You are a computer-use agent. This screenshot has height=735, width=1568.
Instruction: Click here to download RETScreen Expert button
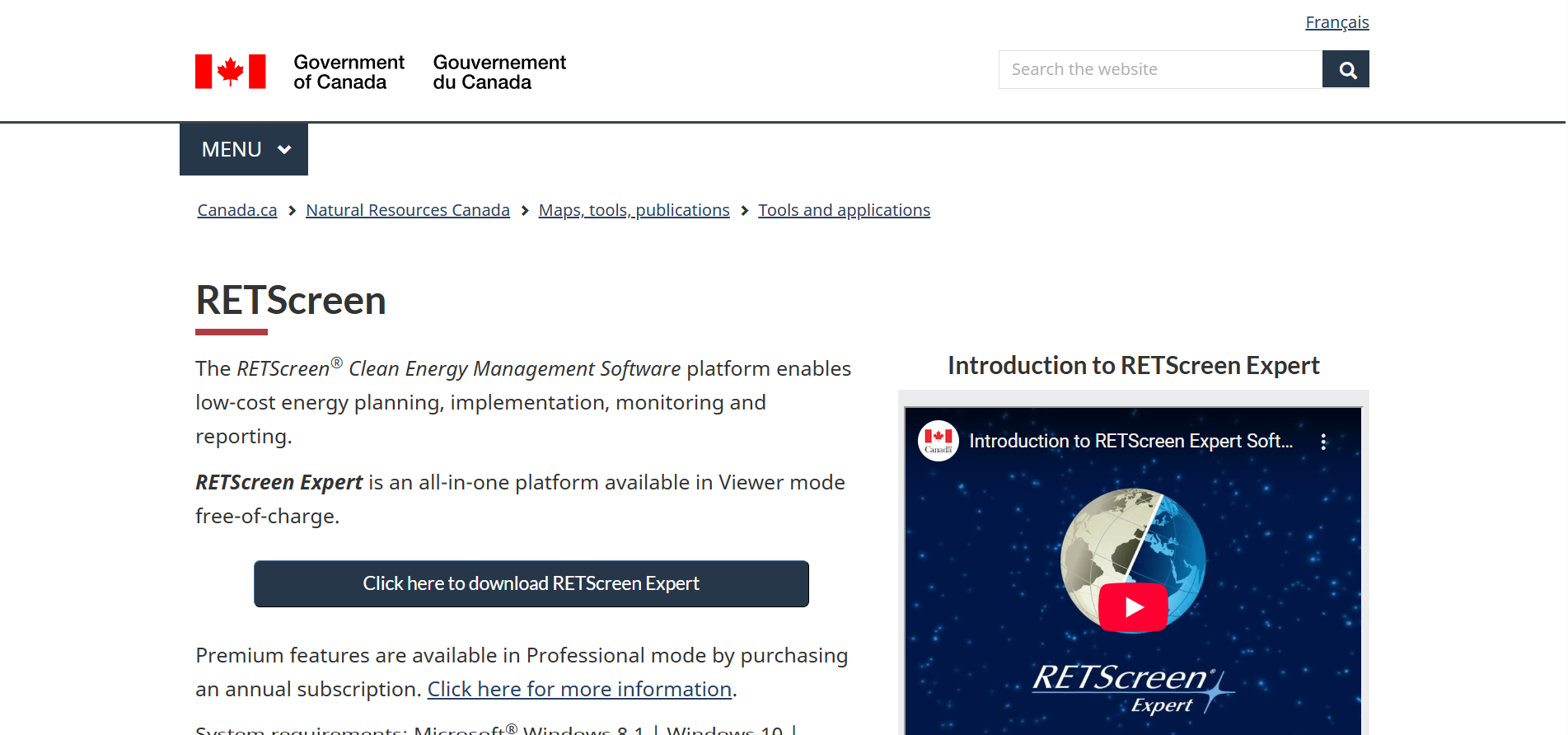click(x=531, y=583)
